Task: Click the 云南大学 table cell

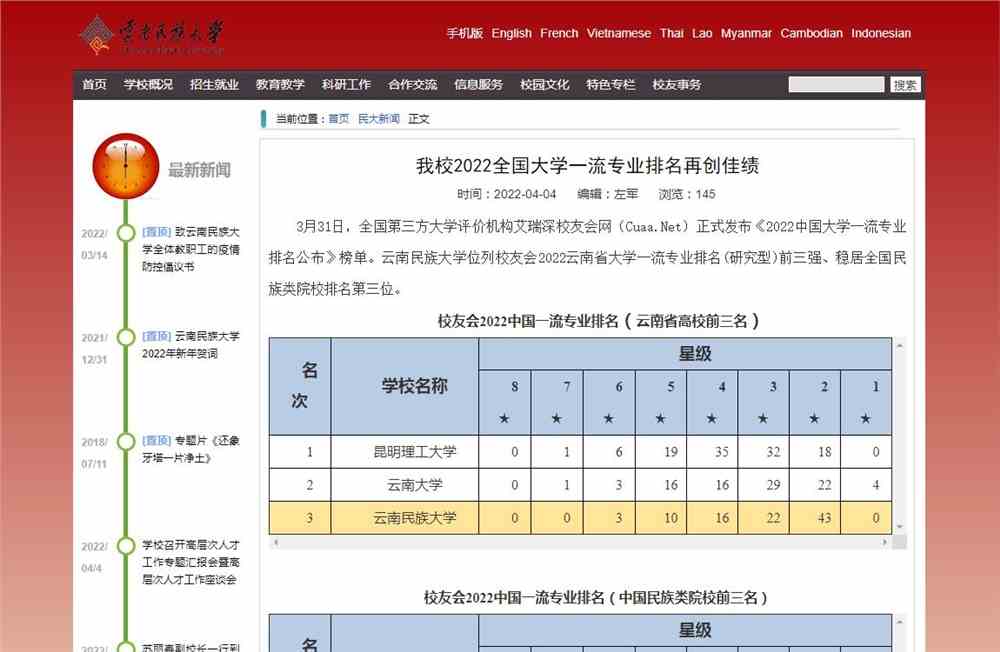Action: pyautogui.click(x=404, y=485)
